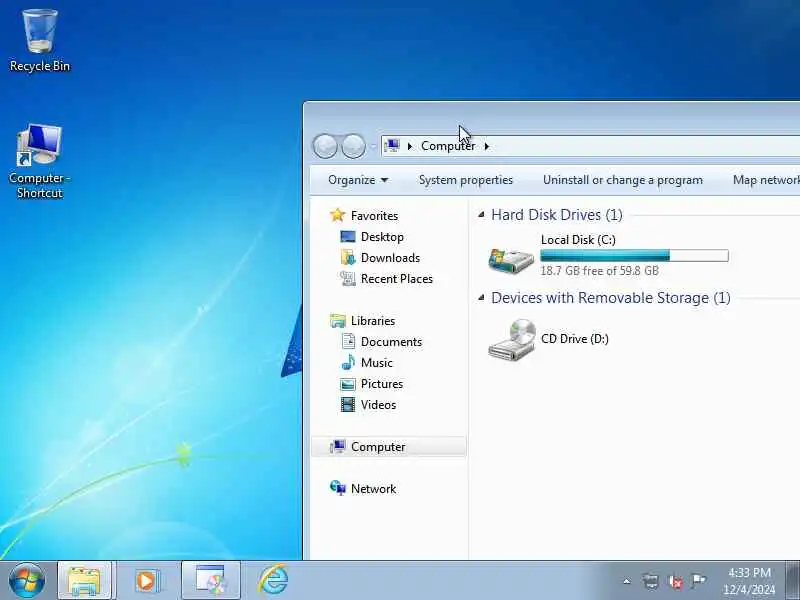Click the Explorer window title bar
The width and height of the screenshot is (800, 600).
pos(552,115)
